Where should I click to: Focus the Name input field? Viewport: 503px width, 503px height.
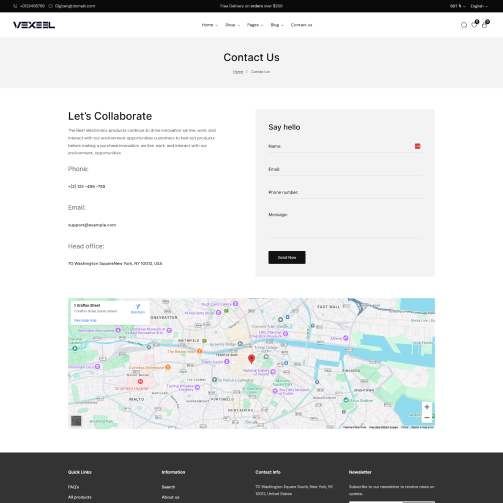pos(345,146)
